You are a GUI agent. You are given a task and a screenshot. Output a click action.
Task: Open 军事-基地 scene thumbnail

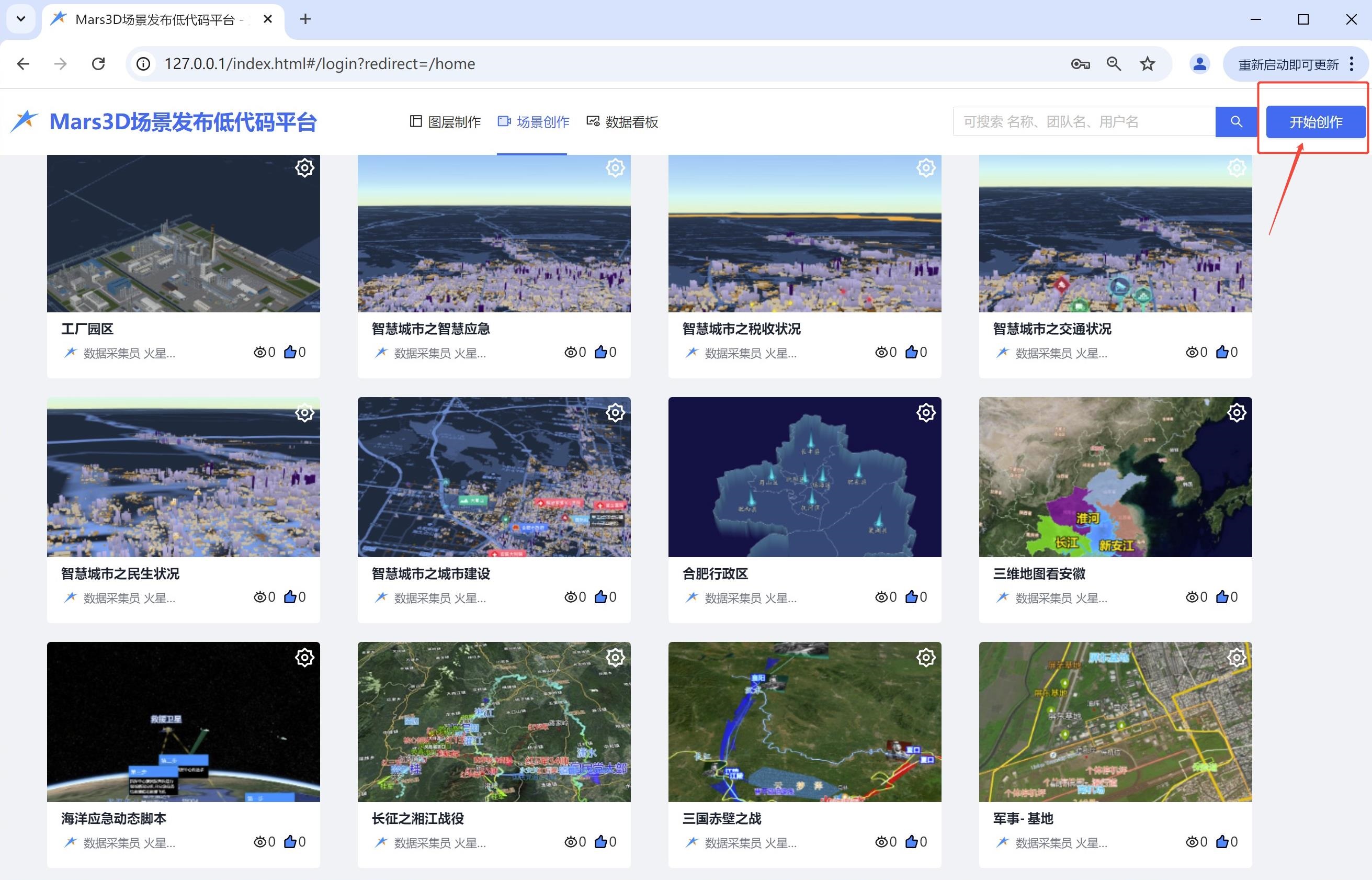pos(1116,721)
